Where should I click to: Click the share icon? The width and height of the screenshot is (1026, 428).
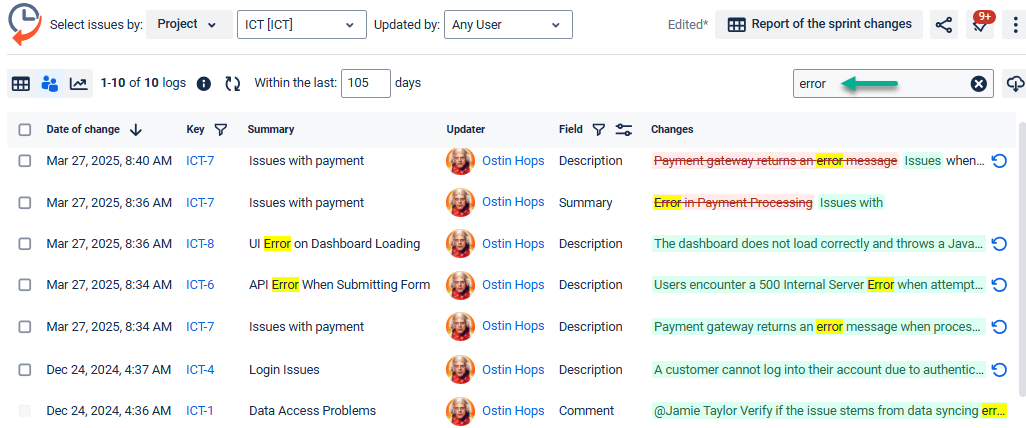(943, 25)
